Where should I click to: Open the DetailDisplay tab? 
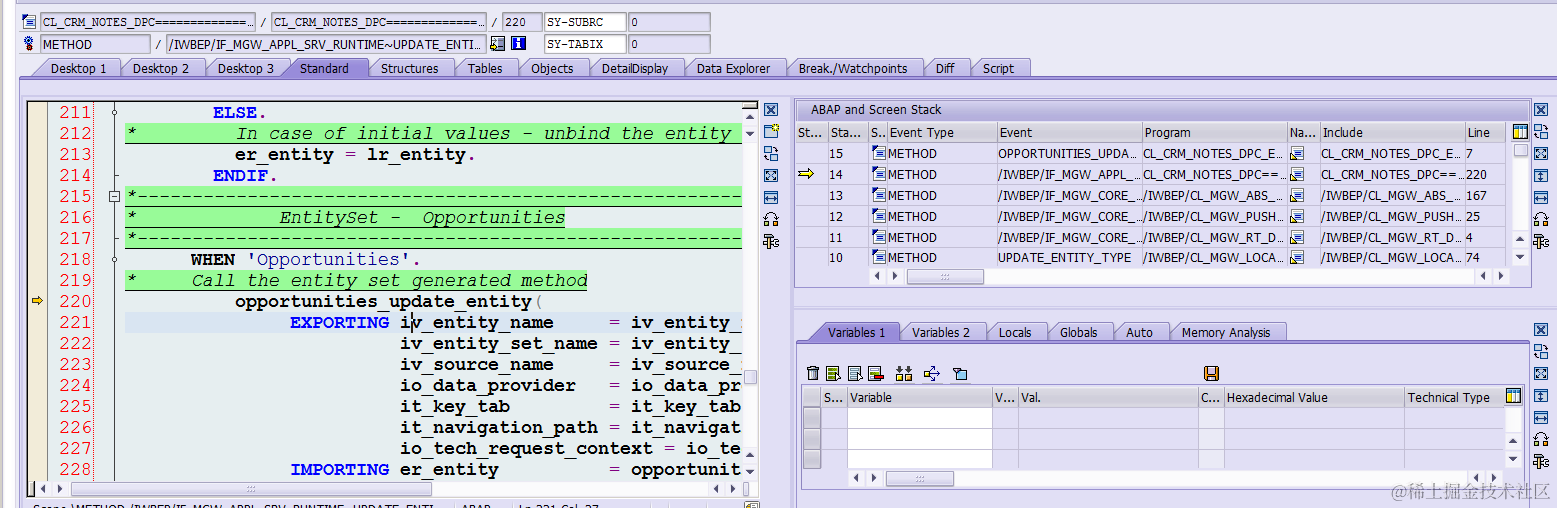635,68
